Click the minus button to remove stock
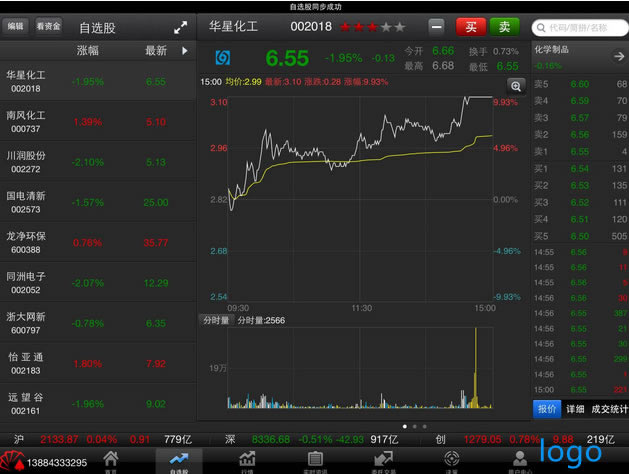This screenshot has width=629, height=474. [437, 27]
